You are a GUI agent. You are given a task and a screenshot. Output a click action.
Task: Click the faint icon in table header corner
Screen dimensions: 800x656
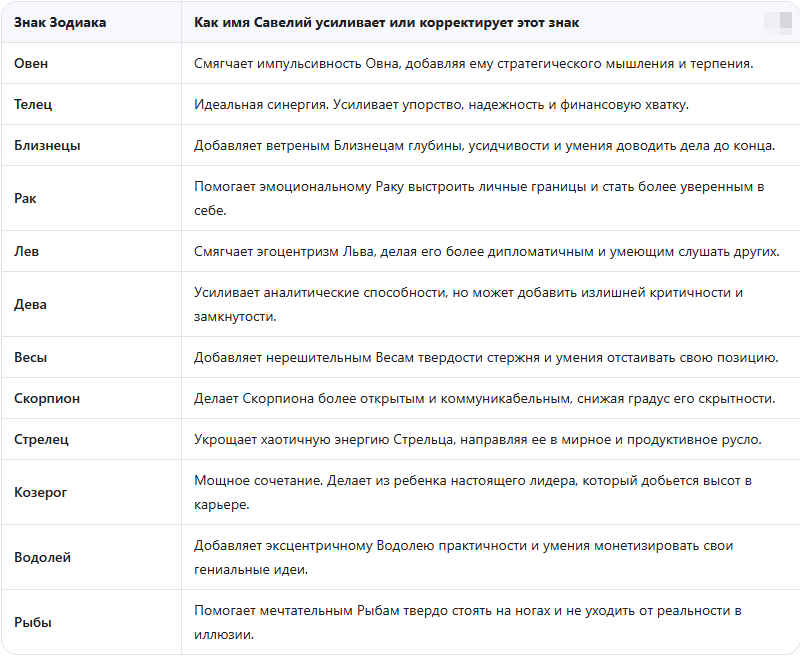[778, 22]
